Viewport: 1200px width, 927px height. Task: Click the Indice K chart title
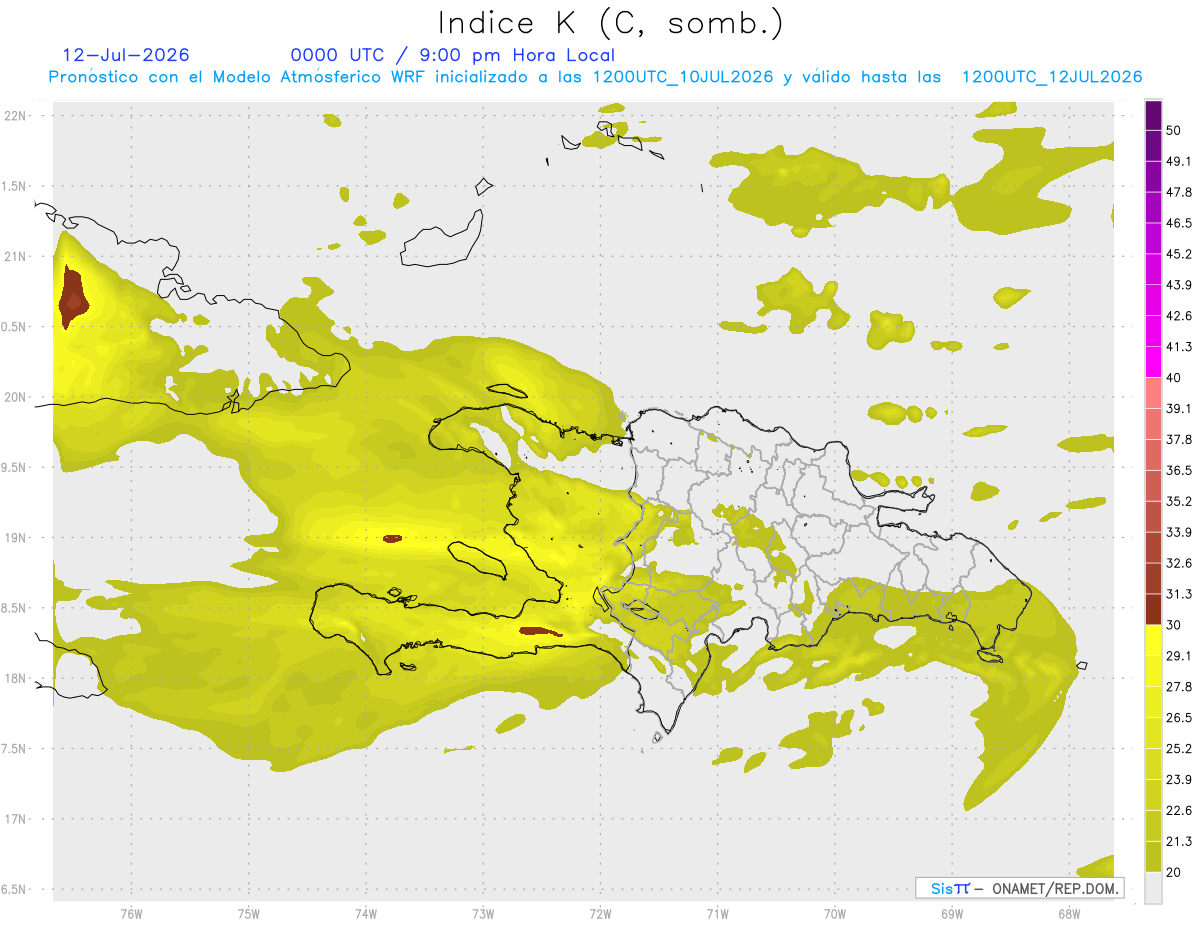(610, 22)
